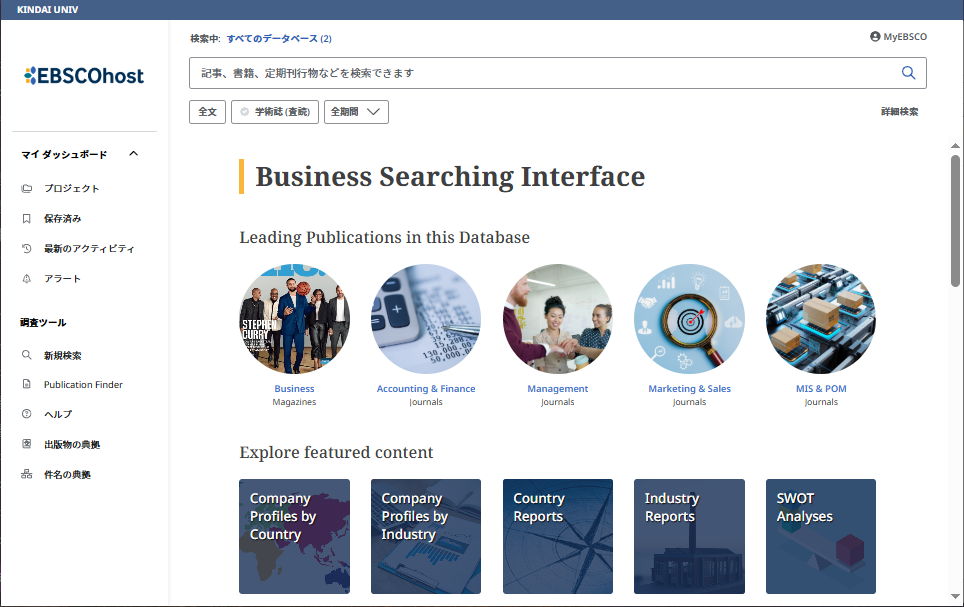Click the MIS & POM boxes thumbnail
The height and width of the screenshot is (607, 964).
pyautogui.click(x=821, y=319)
